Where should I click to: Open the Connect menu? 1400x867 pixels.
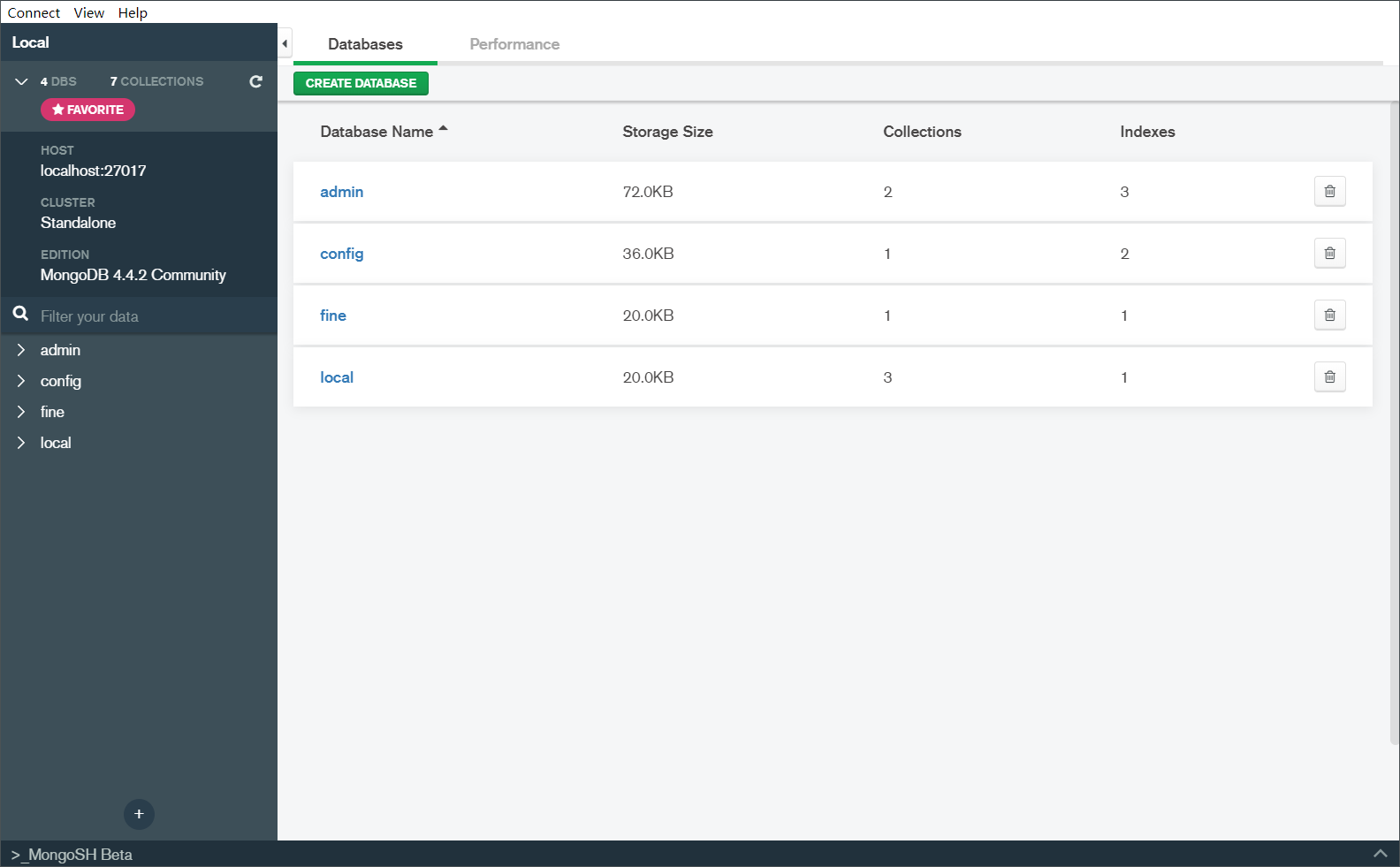(x=34, y=12)
